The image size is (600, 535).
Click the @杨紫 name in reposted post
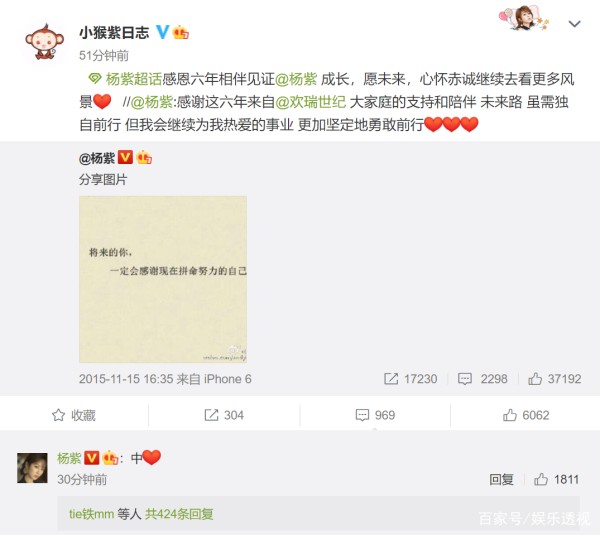[97, 158]
